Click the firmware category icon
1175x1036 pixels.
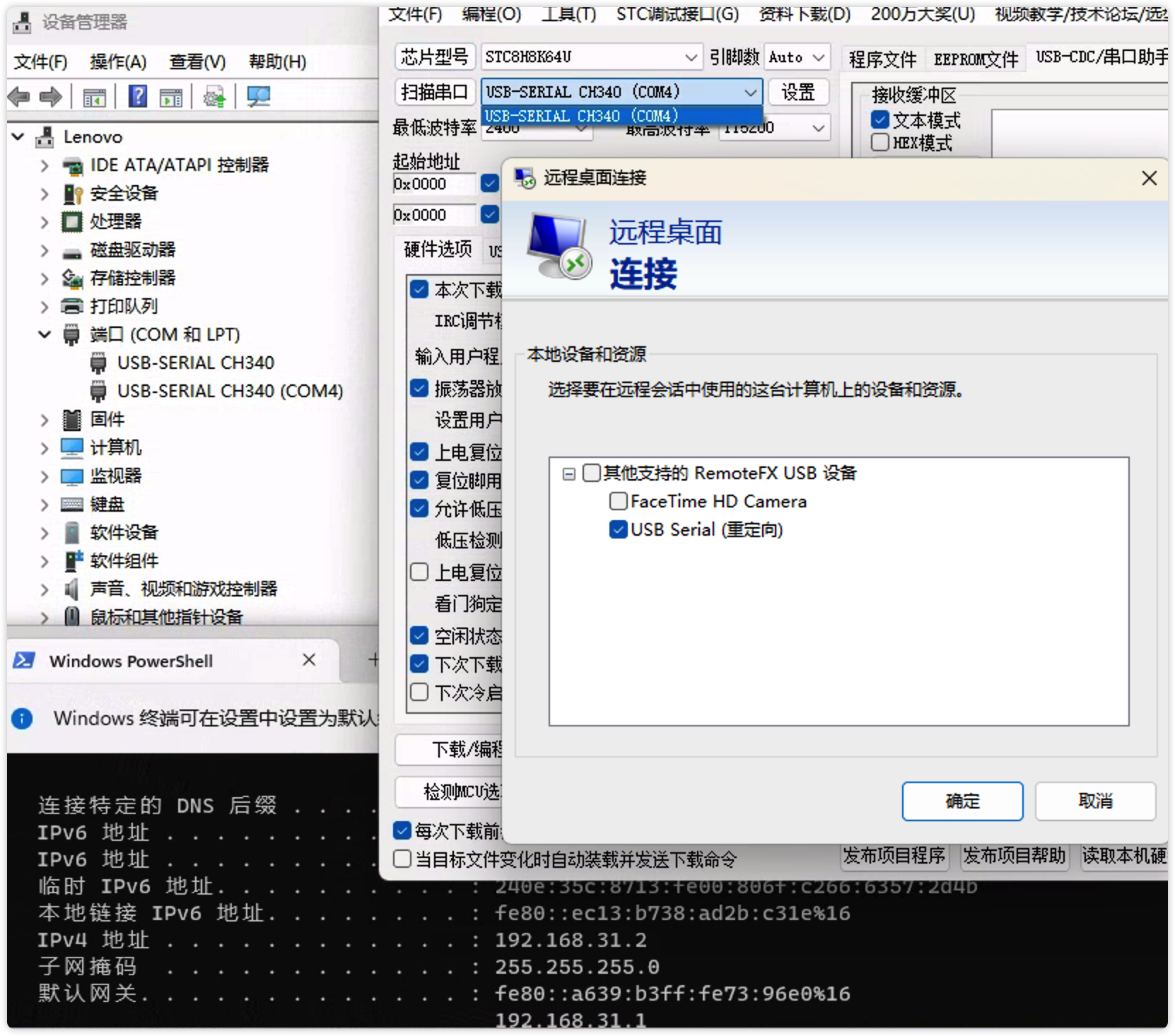[72, 420]
